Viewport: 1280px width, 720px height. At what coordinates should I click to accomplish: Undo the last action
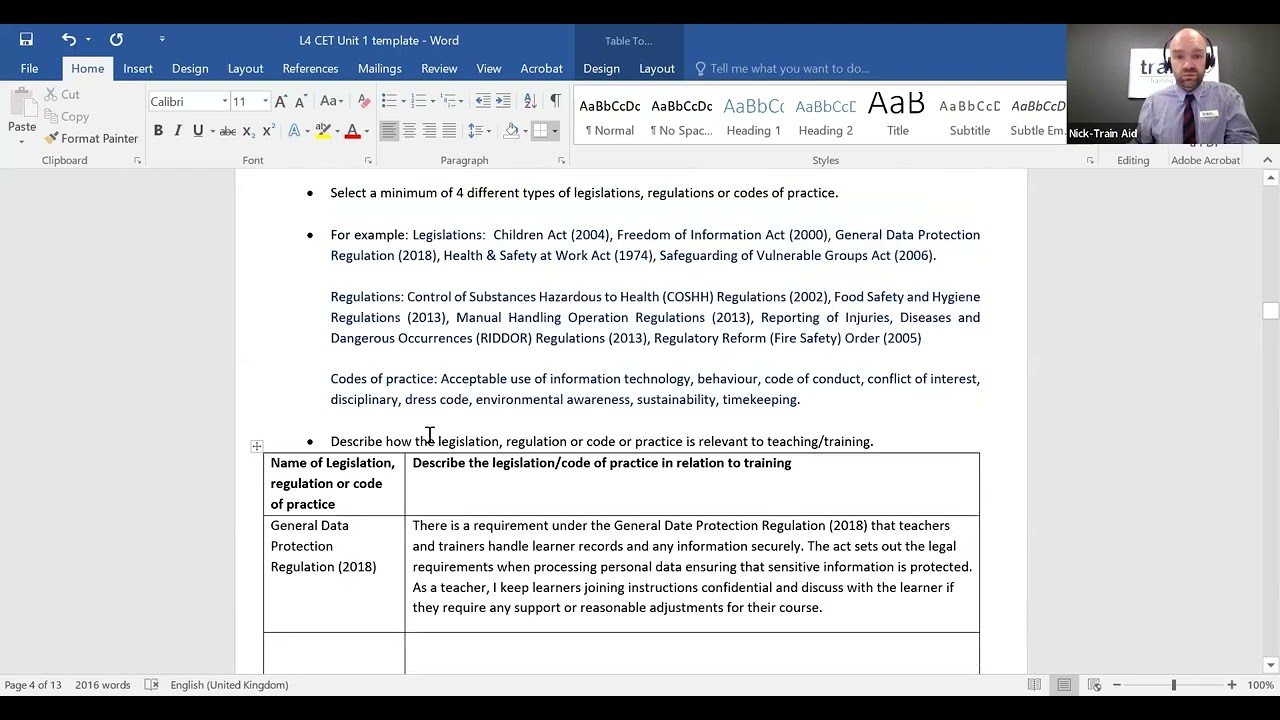[68, 40]
